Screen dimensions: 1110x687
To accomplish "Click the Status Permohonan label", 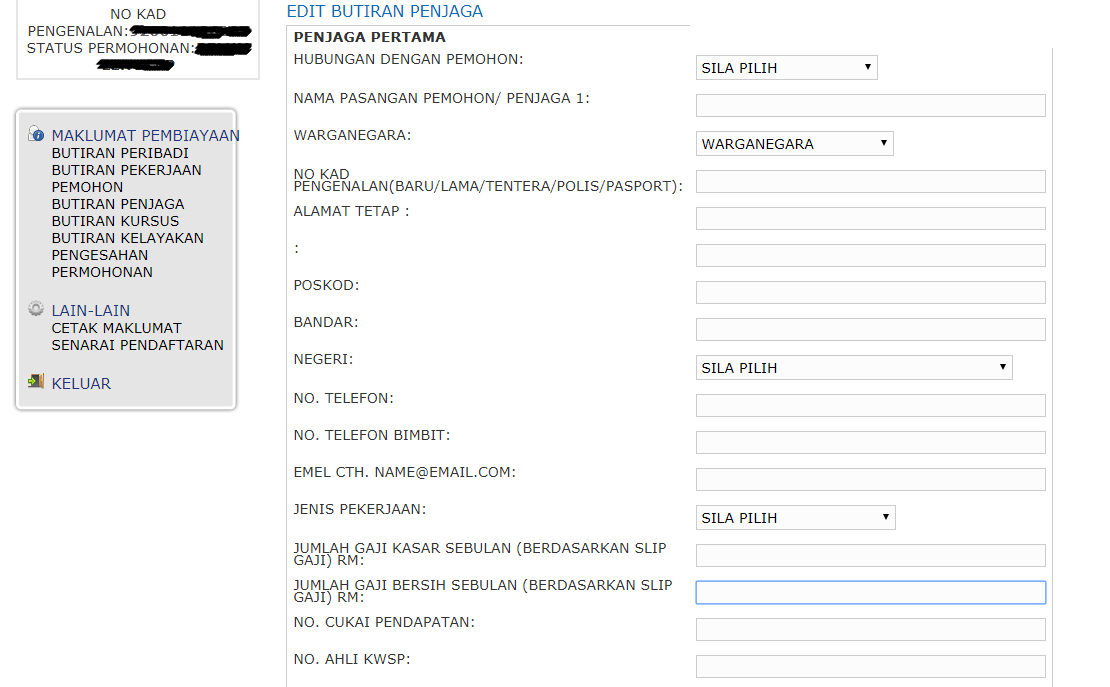I will (110, 48).
